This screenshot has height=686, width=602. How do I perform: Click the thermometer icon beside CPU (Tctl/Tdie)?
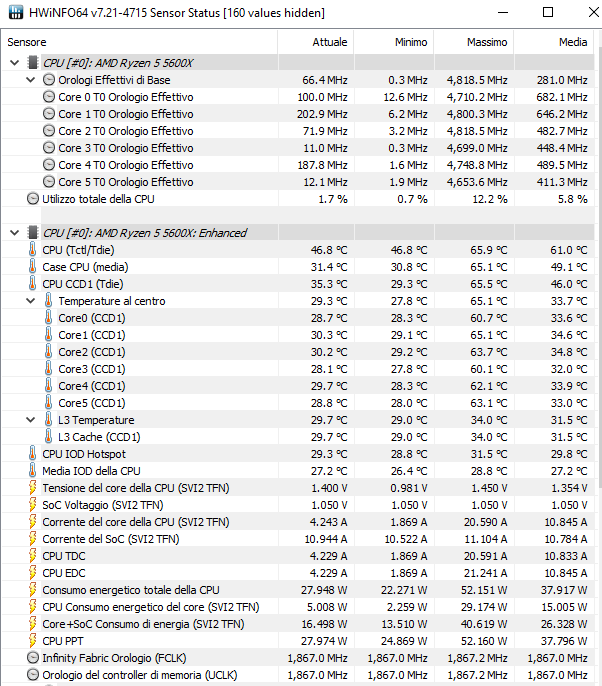point(32,249)
